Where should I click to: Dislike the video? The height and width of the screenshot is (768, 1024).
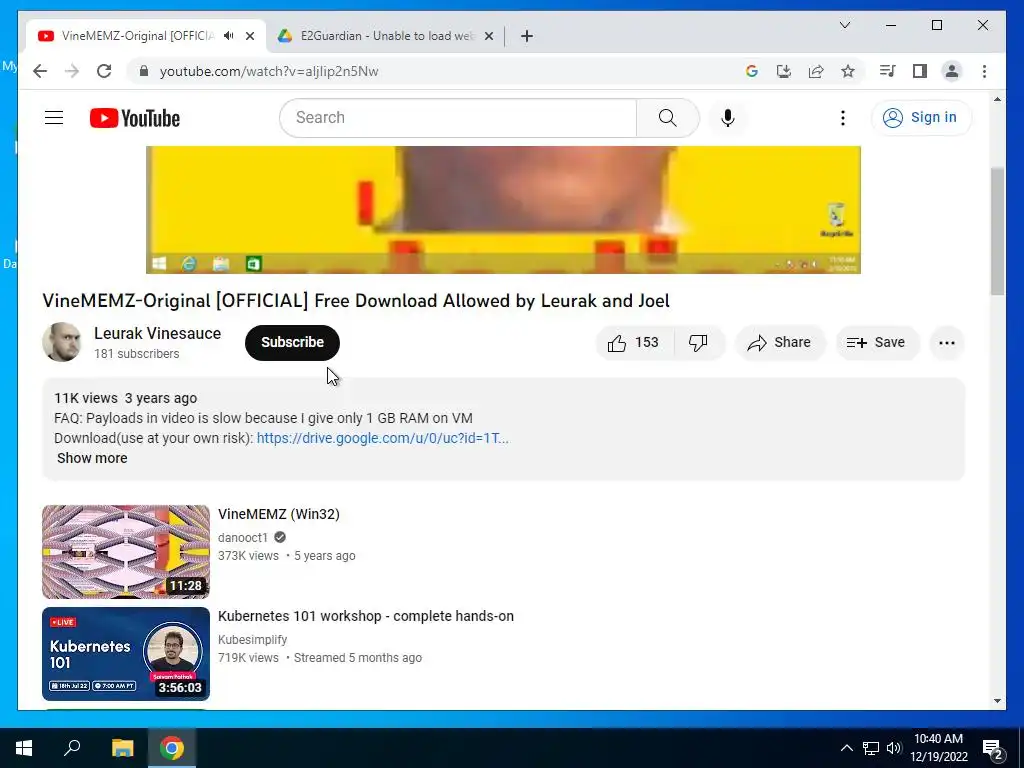pos(698,342)
